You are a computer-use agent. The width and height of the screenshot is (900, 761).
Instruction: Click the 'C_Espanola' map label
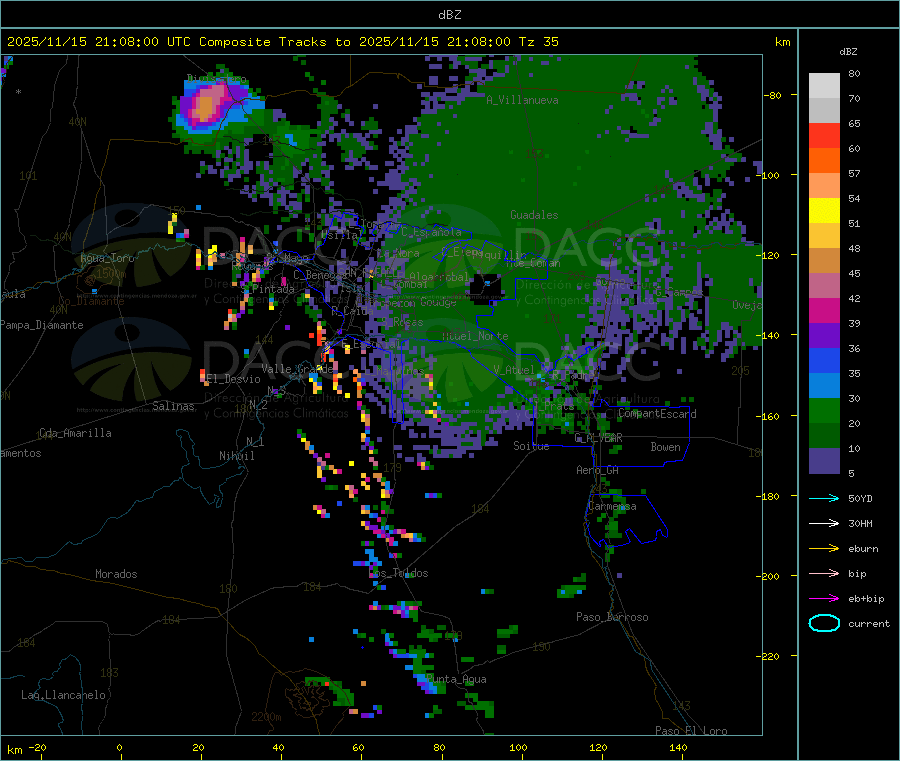coord(431,232)
